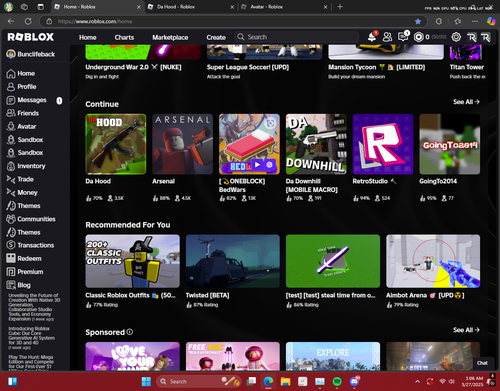Reload the page with the browser refresh button
Image resolution: width=500 pixels, height=391 pixels.
[x=28, y=21]
